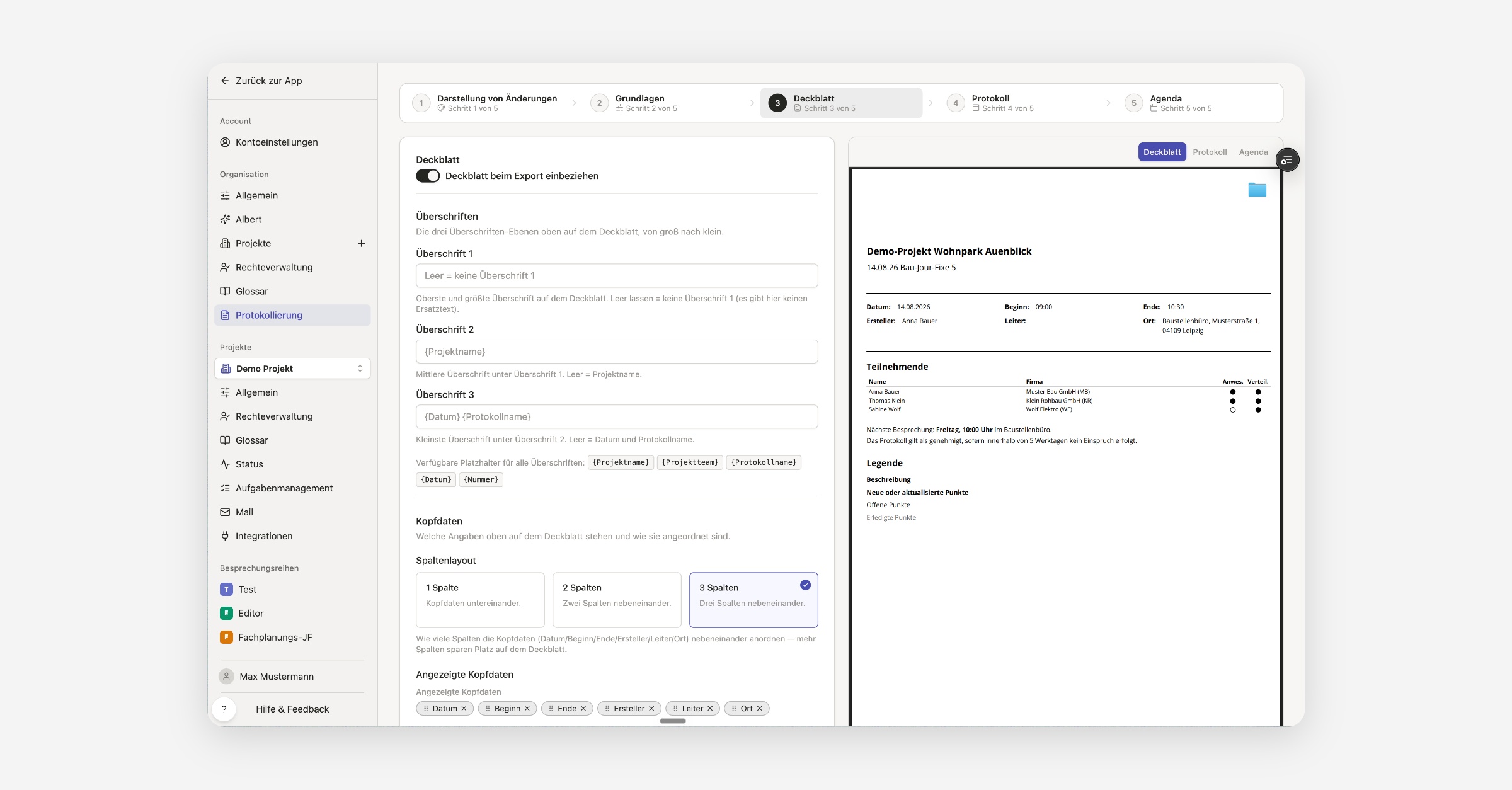This screenshot has width=1512, height=790.
Task: Open the Mail settings
Action: pos(292,512)
